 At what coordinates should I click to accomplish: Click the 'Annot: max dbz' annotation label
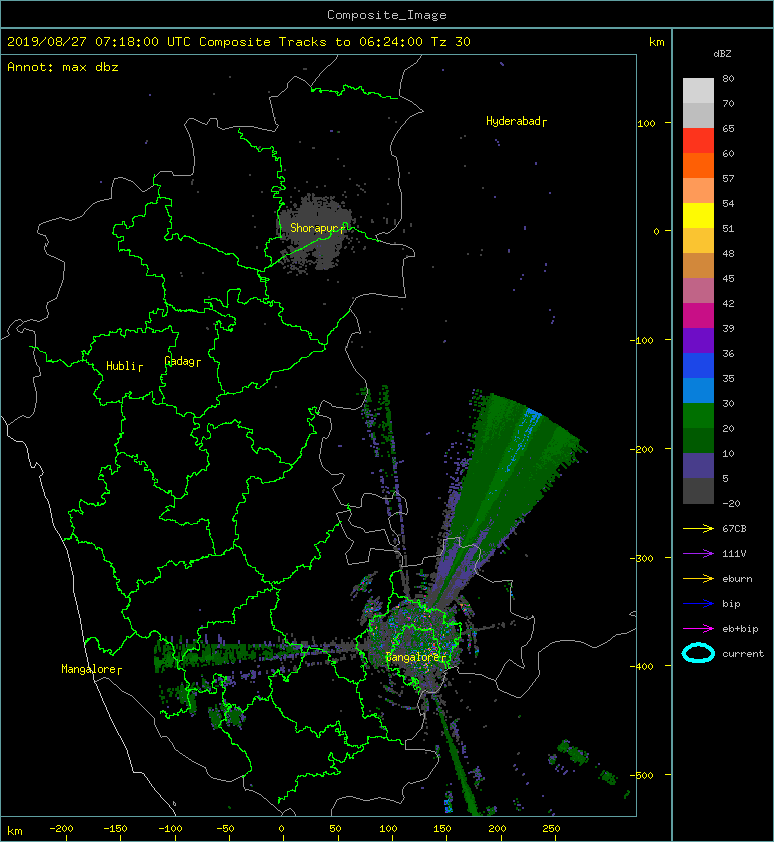(63, 67)
